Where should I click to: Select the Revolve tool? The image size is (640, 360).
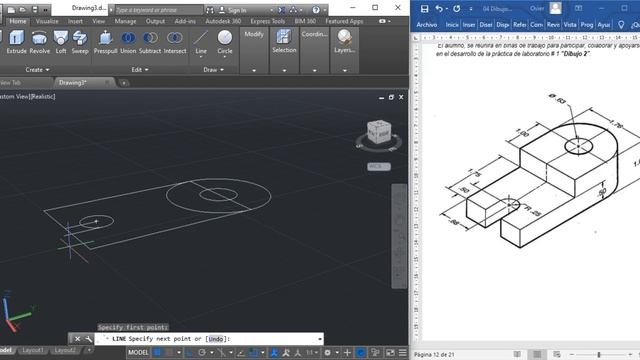[x=40, y=42]
